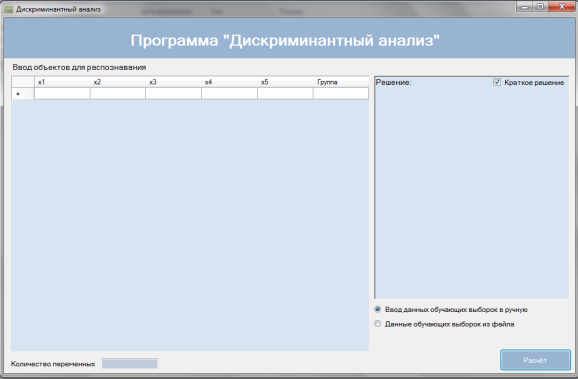Click the empty cell under x2
The height and width of the screenshot is (380, 578).
point(118,94)
